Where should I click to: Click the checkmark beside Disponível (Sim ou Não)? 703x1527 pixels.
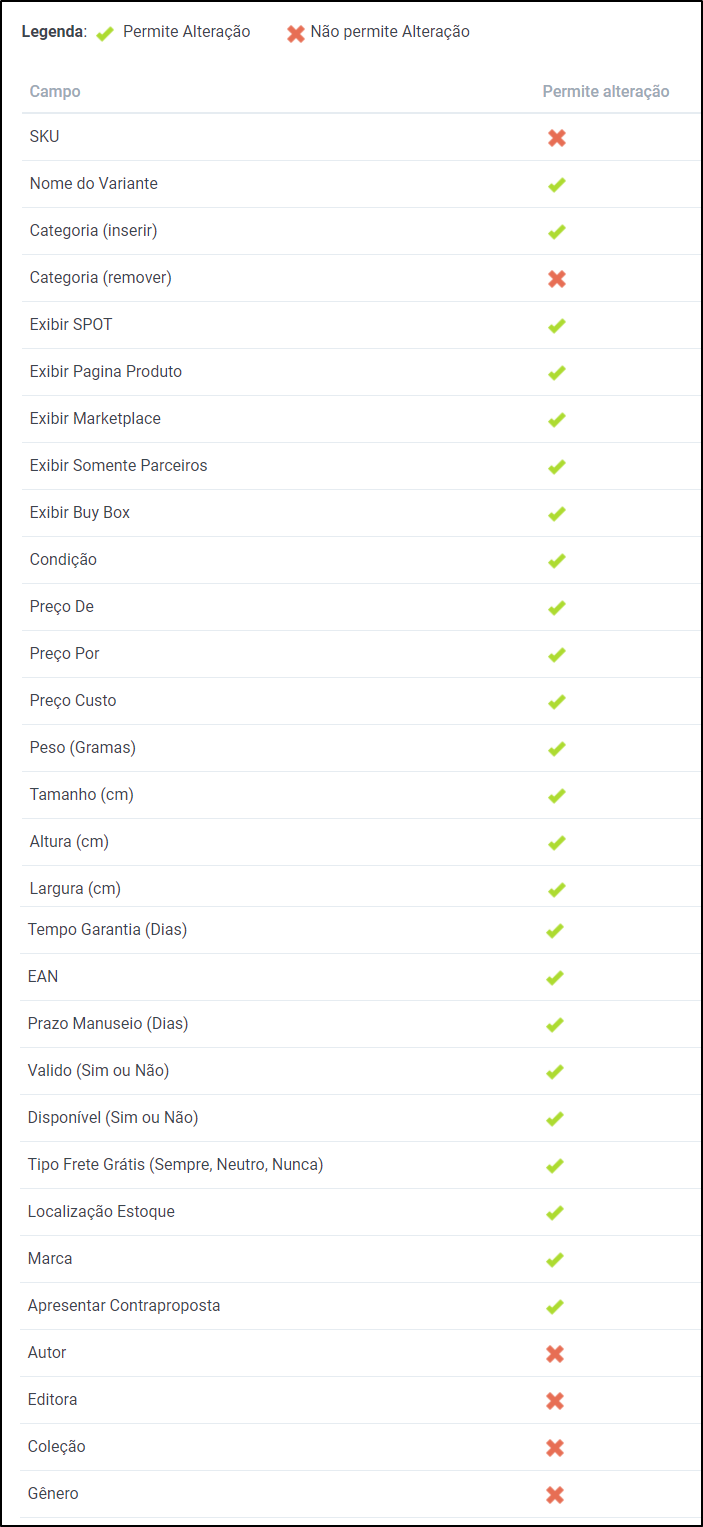[555, 1119]
